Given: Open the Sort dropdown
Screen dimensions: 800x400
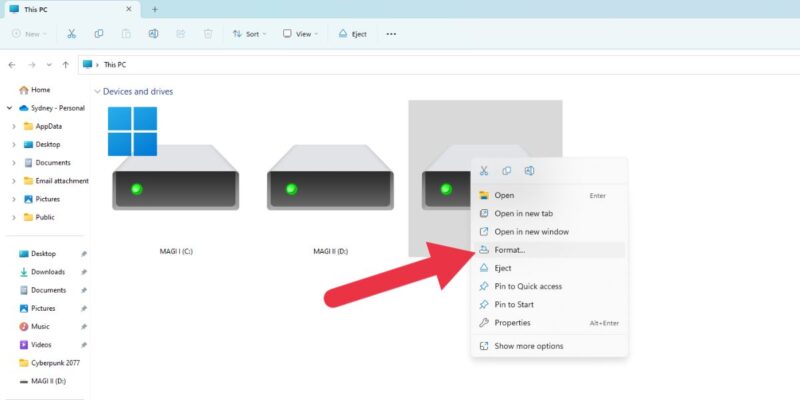Looking at the screenshot, I should click(x=249, y=34).
